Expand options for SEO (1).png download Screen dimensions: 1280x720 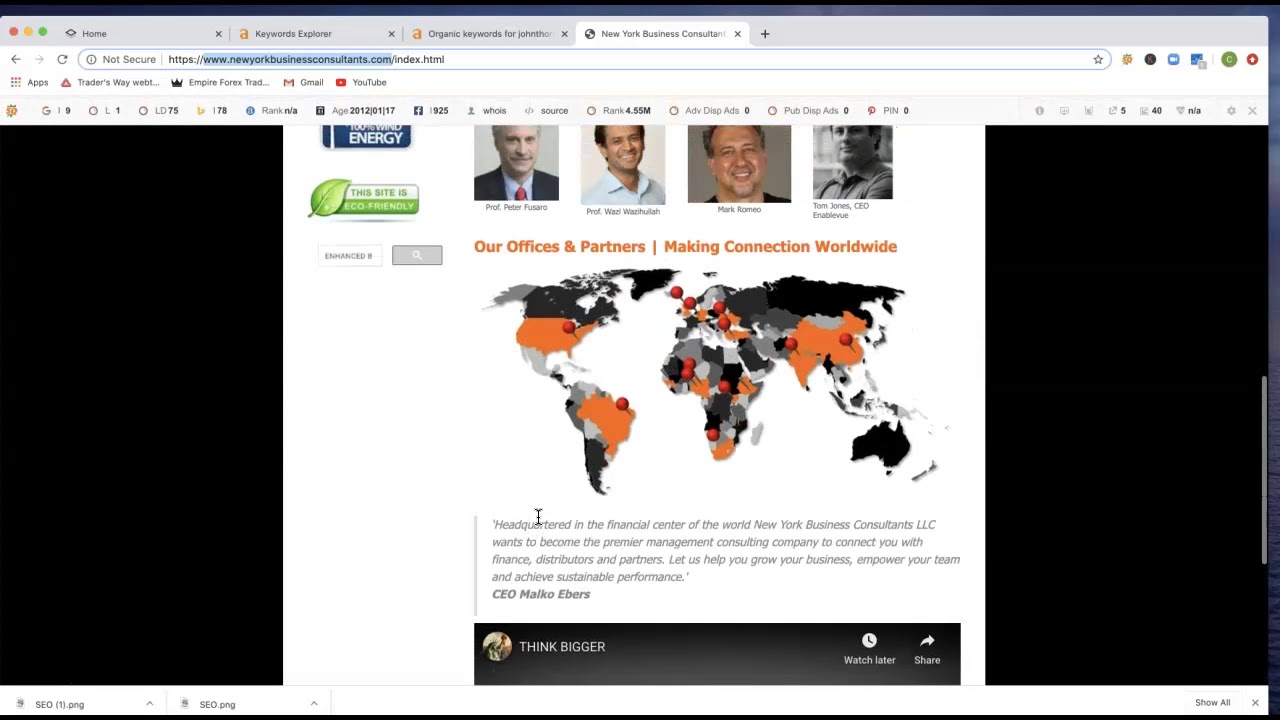point(150,704)
